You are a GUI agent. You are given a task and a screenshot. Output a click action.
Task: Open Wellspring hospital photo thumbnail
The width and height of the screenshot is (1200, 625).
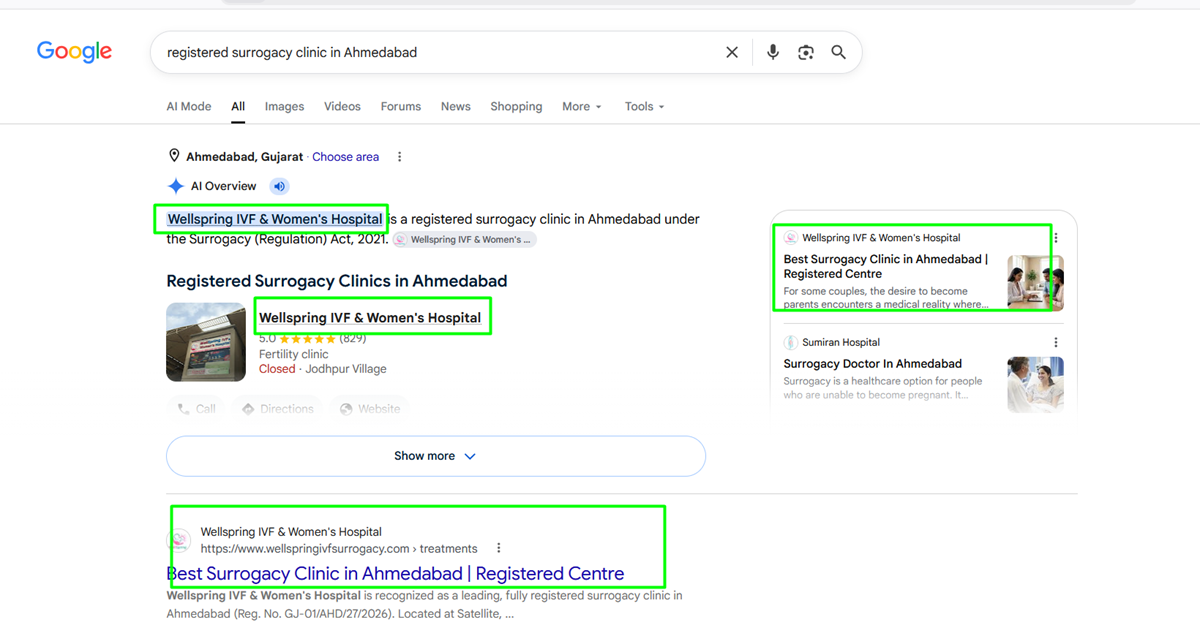tap(206, 342)
